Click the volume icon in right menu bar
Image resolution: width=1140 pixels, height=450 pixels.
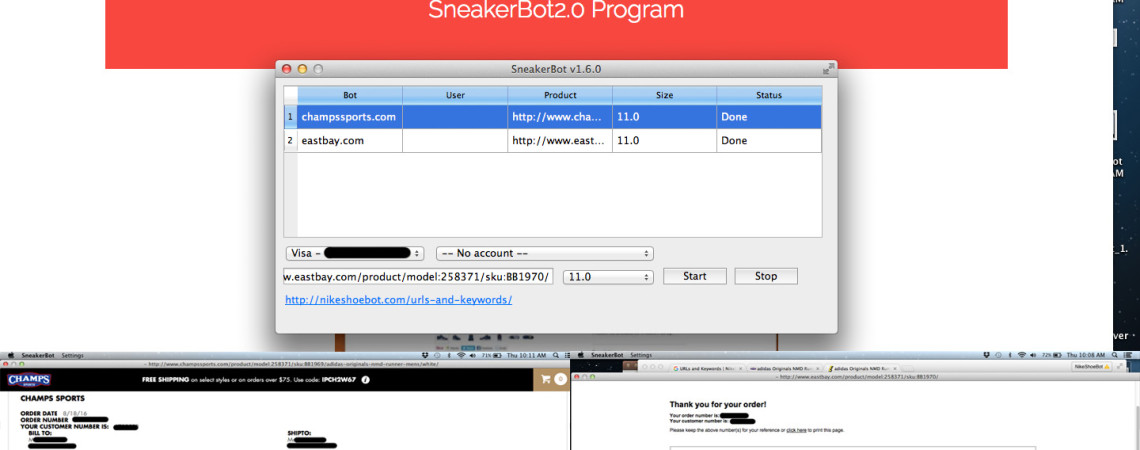(x=1032, y=355)
